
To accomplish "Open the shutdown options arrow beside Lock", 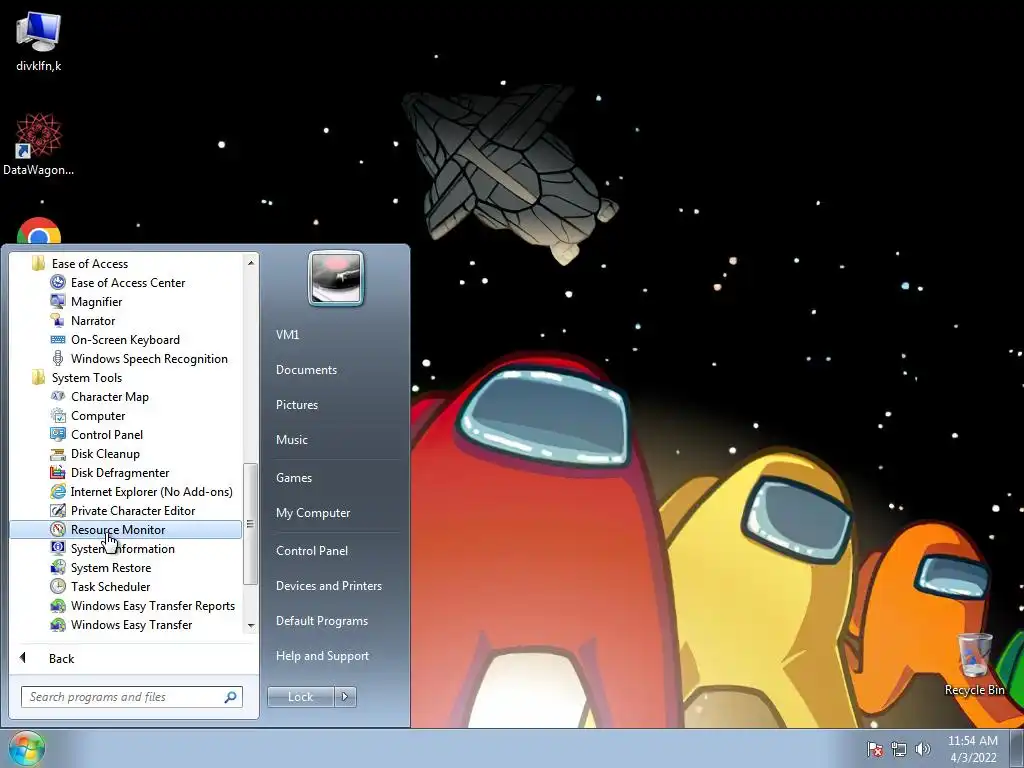I will (345, 697).
